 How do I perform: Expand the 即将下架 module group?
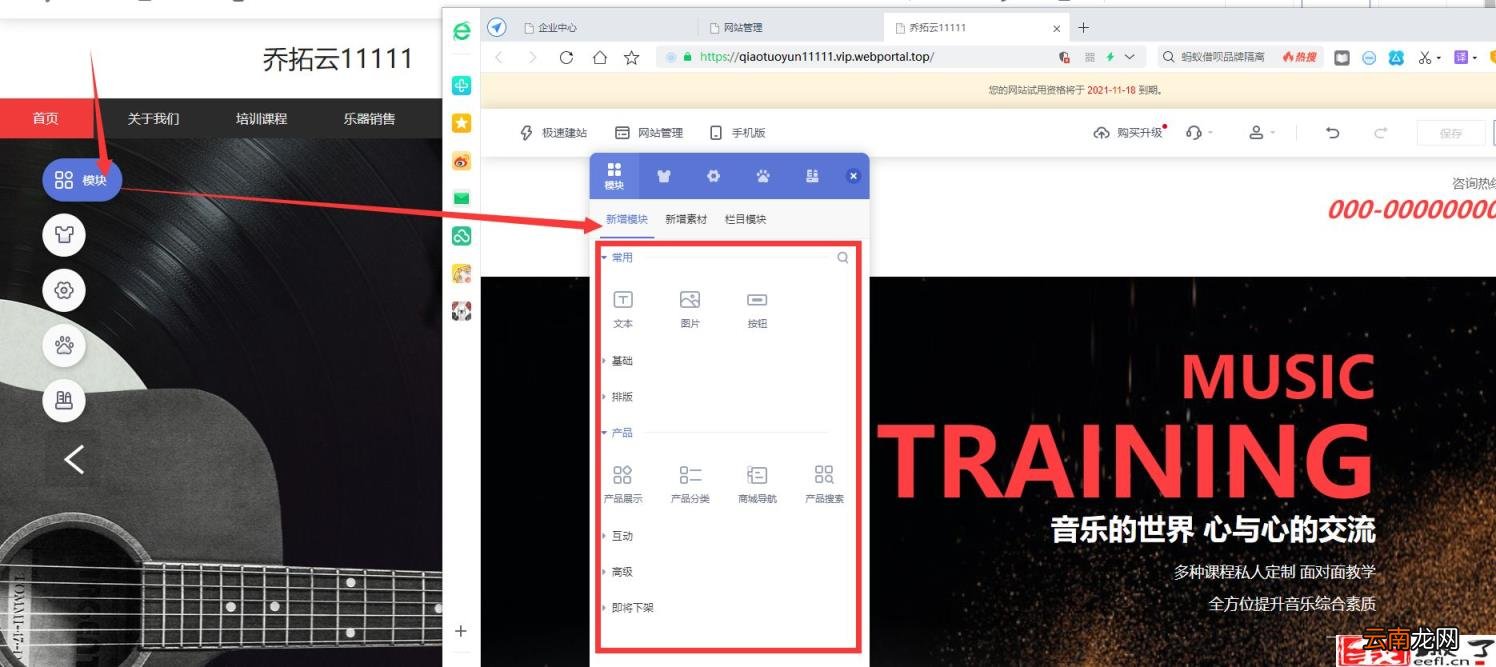(x=627, y=608)
